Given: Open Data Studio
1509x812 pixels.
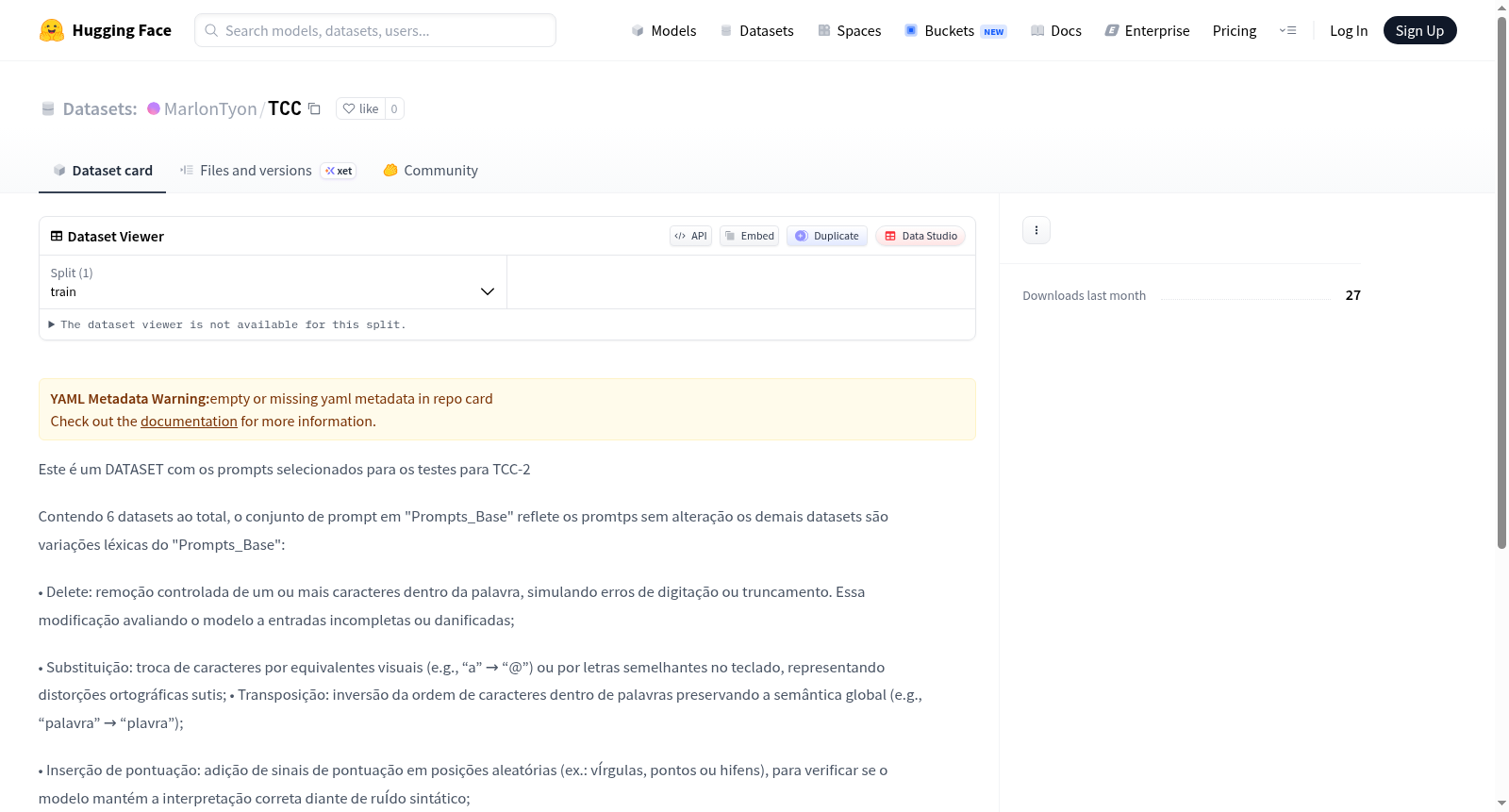Looking at the screenshot, I should click(920, 236).
